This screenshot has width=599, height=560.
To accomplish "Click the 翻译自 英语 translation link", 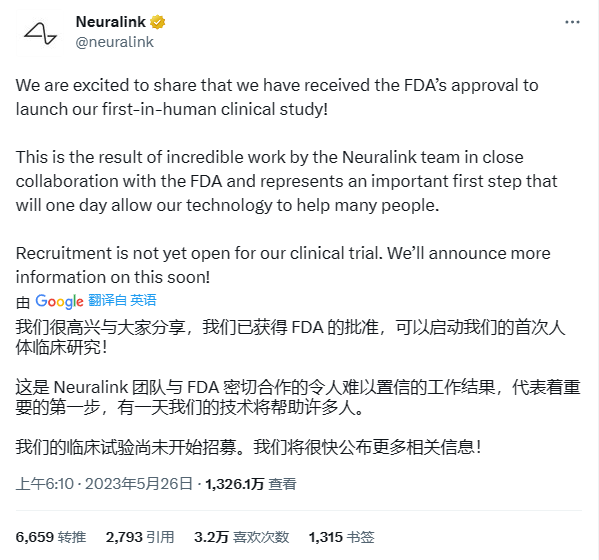I will (x=122, y=300).
